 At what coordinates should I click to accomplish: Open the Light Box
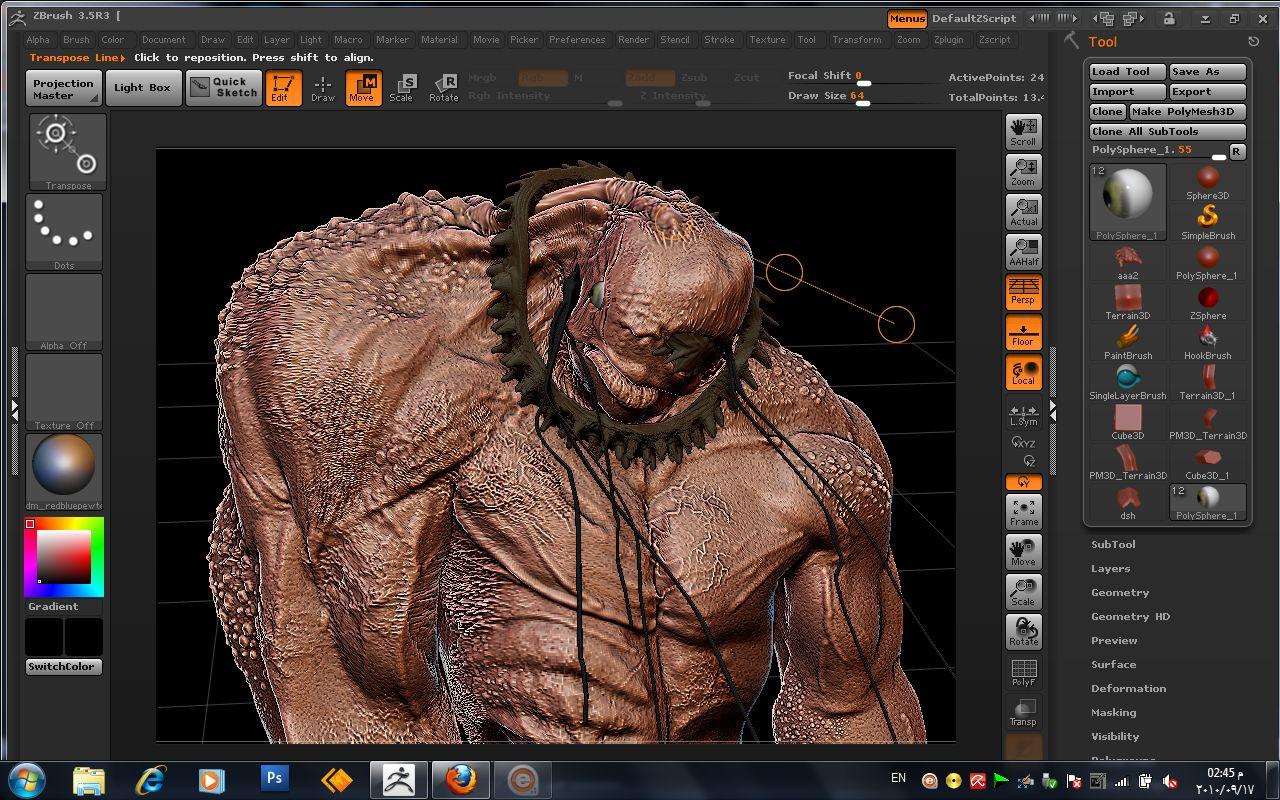pos(142,88)
